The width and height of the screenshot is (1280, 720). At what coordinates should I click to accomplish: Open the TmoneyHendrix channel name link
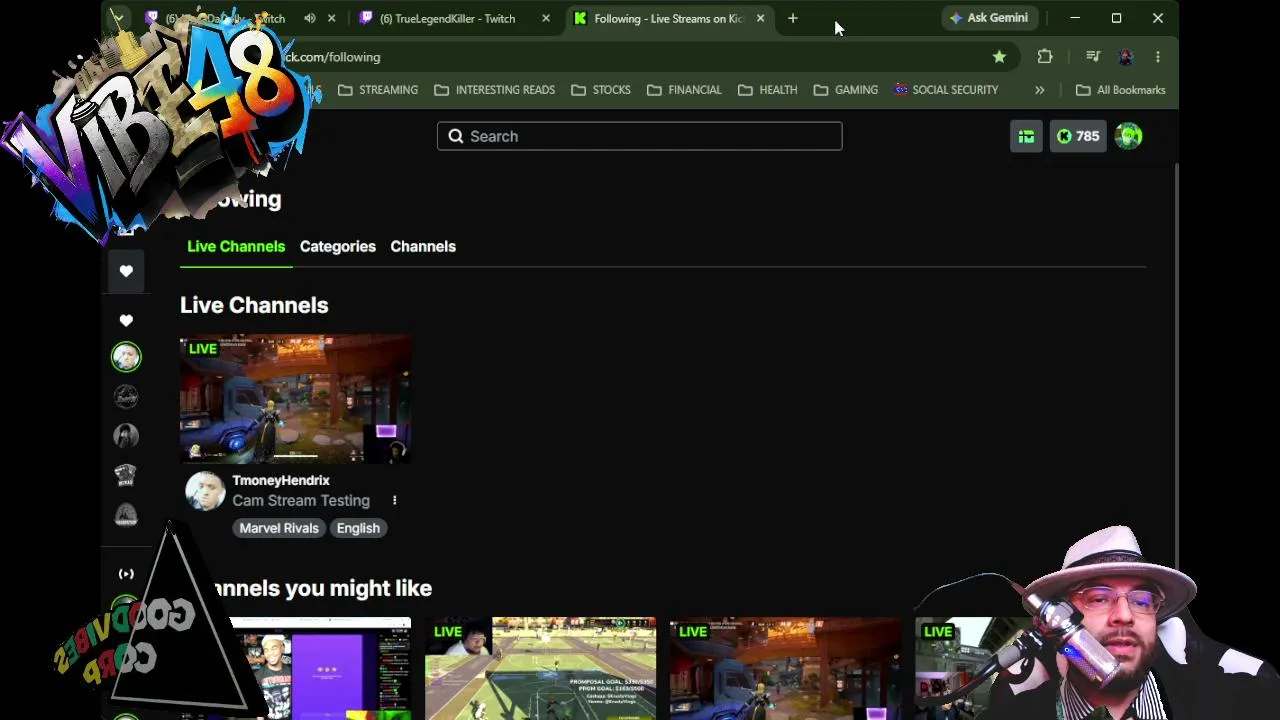(x=281, y=481)
